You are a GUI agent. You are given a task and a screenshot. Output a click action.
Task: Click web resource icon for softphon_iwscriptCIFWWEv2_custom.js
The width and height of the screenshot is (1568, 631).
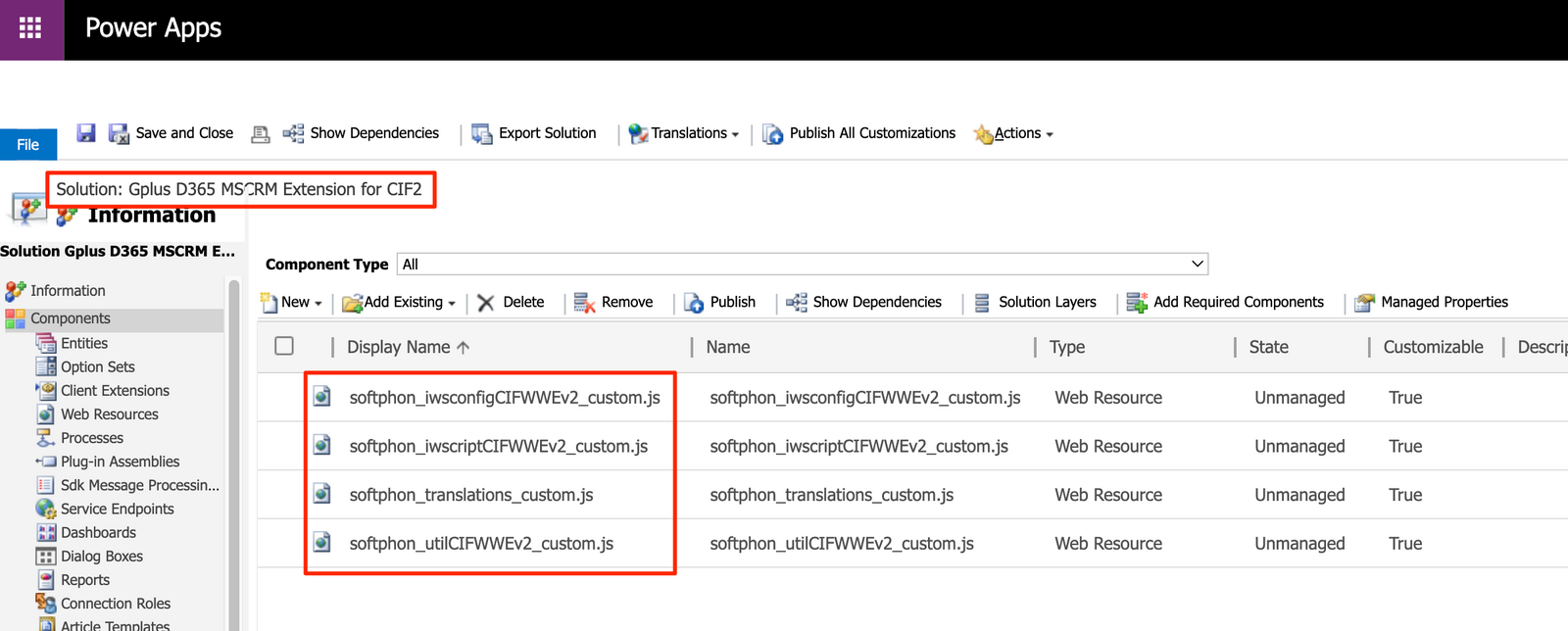321,446
